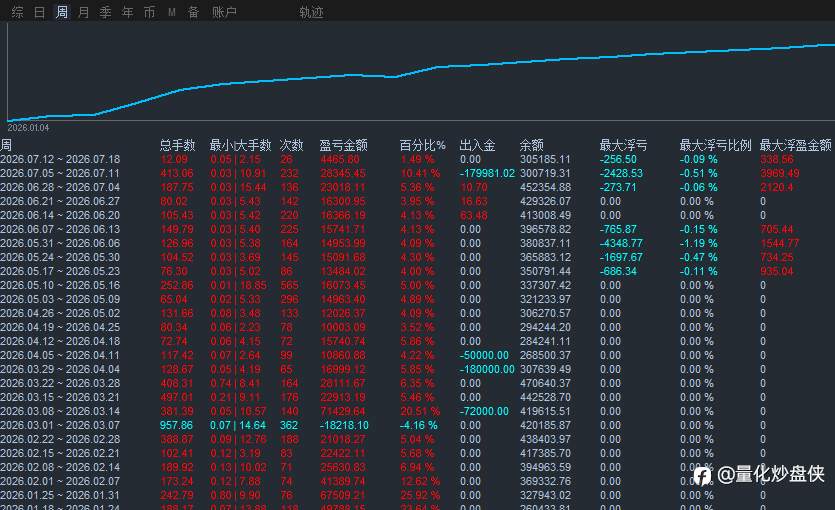
Task: Click the withdrawal value -50000.00
Action: pos(484,355)
